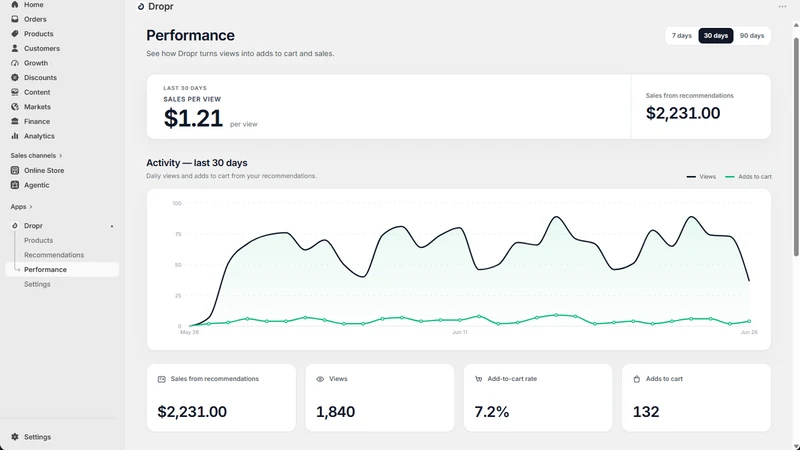Image resolution: width=800 pixels, height=450 pixels.
Task: Select the 7 days range
Action: tap(682, 36)
